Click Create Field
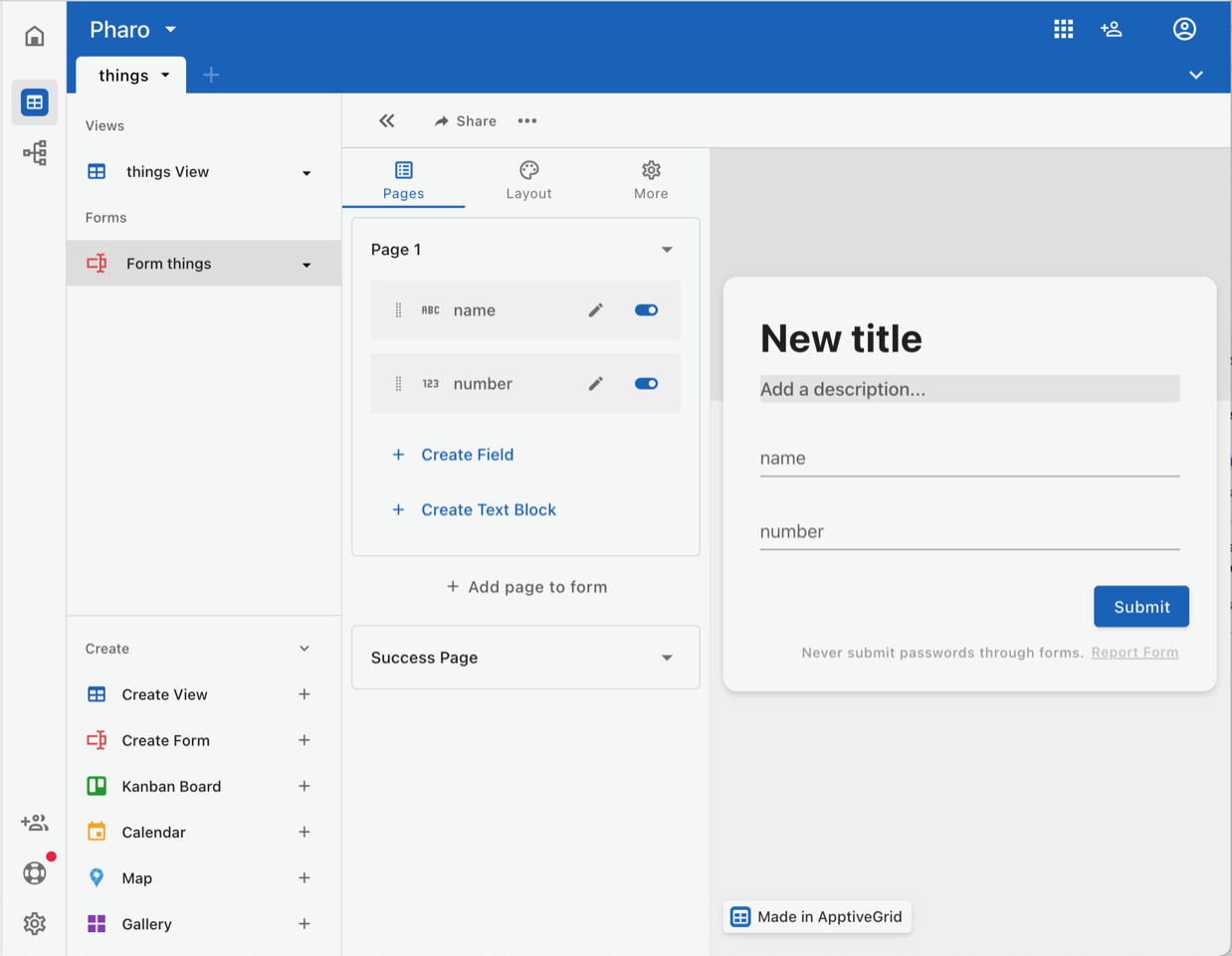Image resolution: width=1232 pixels, height=956 pixels. (454, 455)
